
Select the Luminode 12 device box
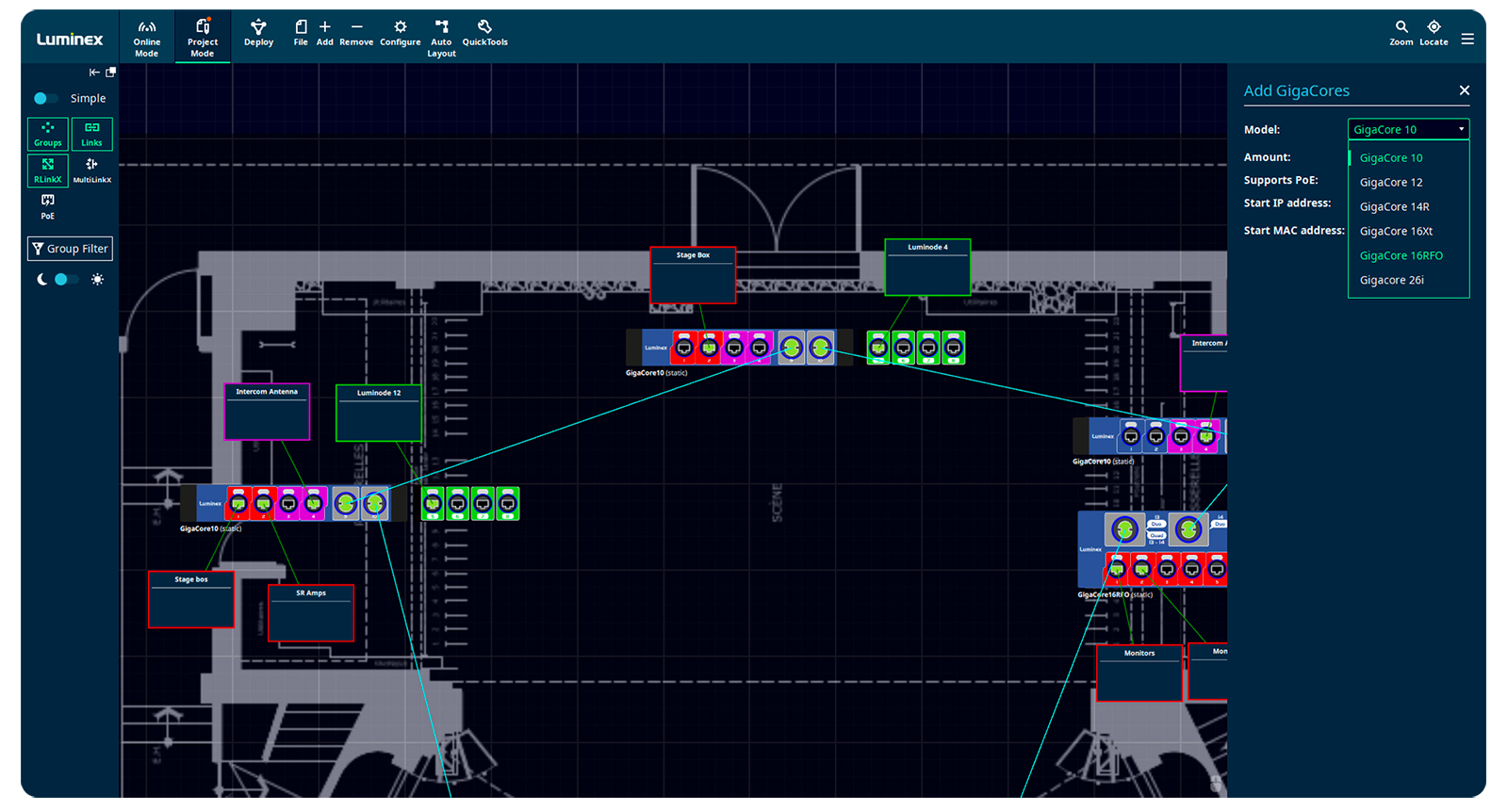pos(379,414)
